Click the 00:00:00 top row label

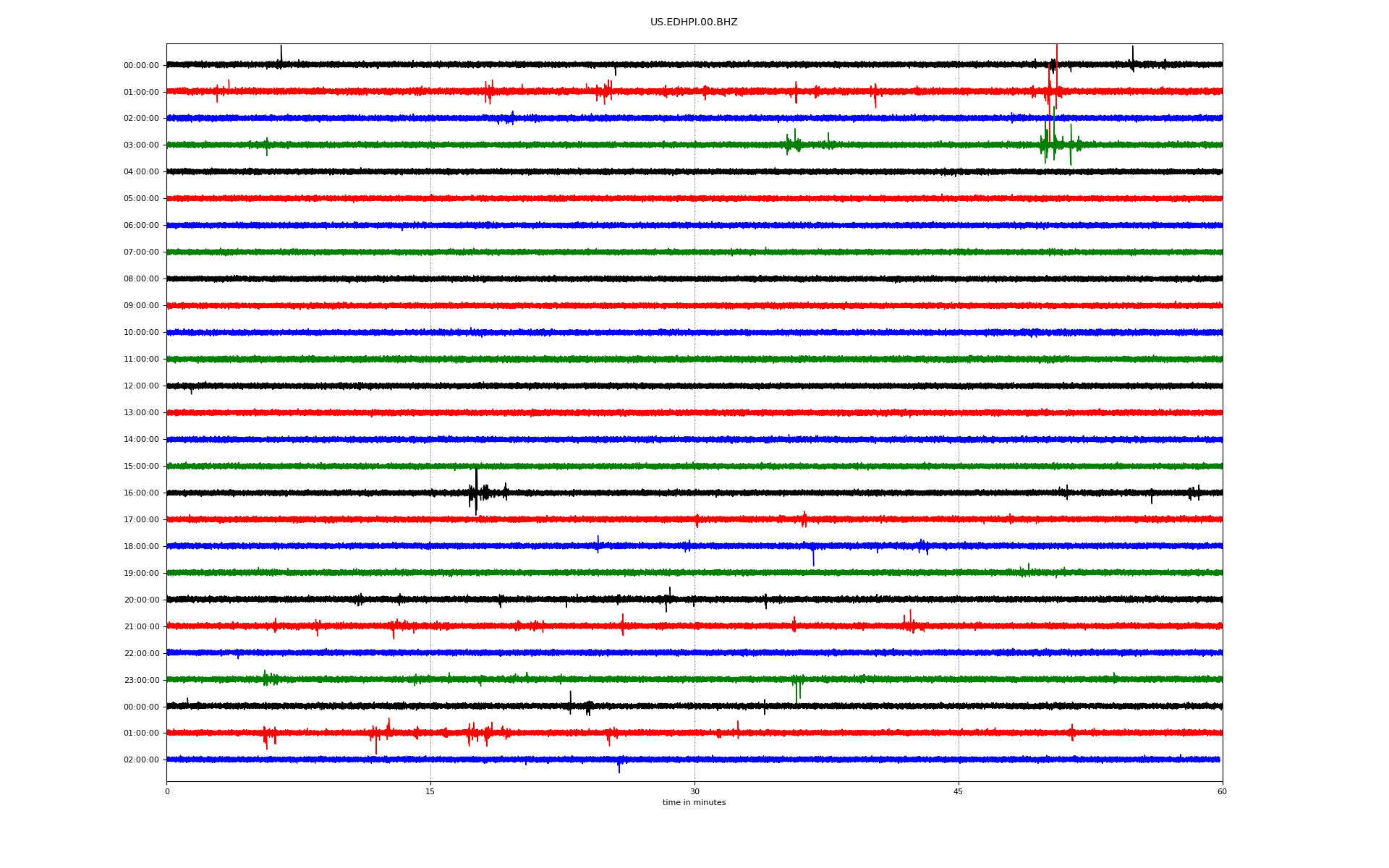click(x=141, y=66)
